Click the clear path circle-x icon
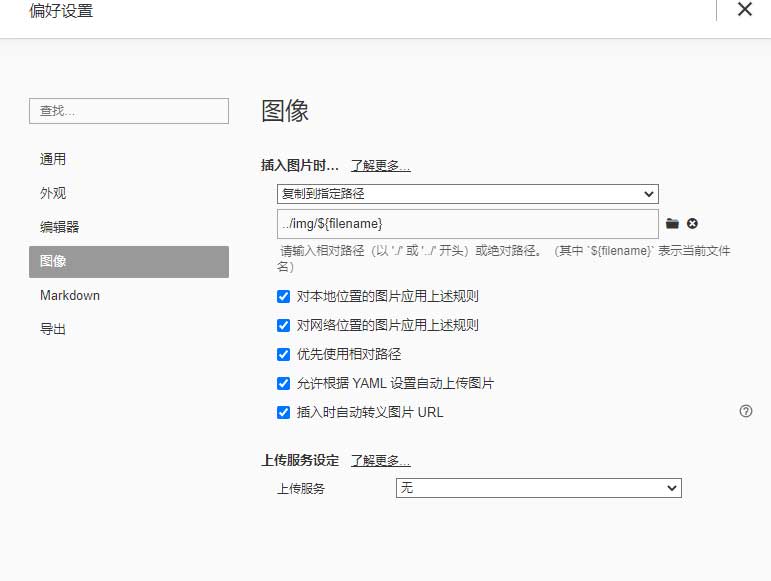This screenshot has height=581, width=771. [x=692, y=223]
